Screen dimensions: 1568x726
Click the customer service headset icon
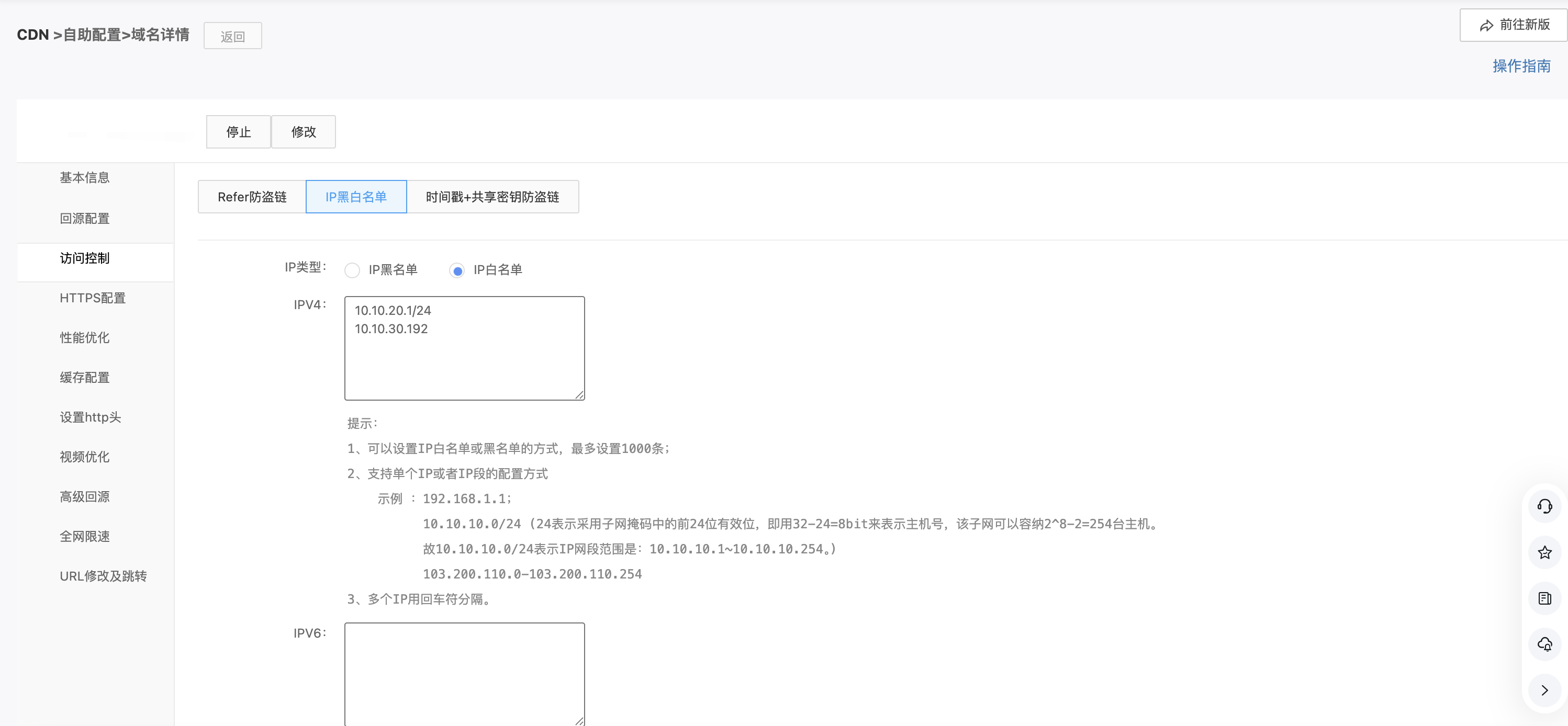pyautogui.click(x=1544, y=506)
